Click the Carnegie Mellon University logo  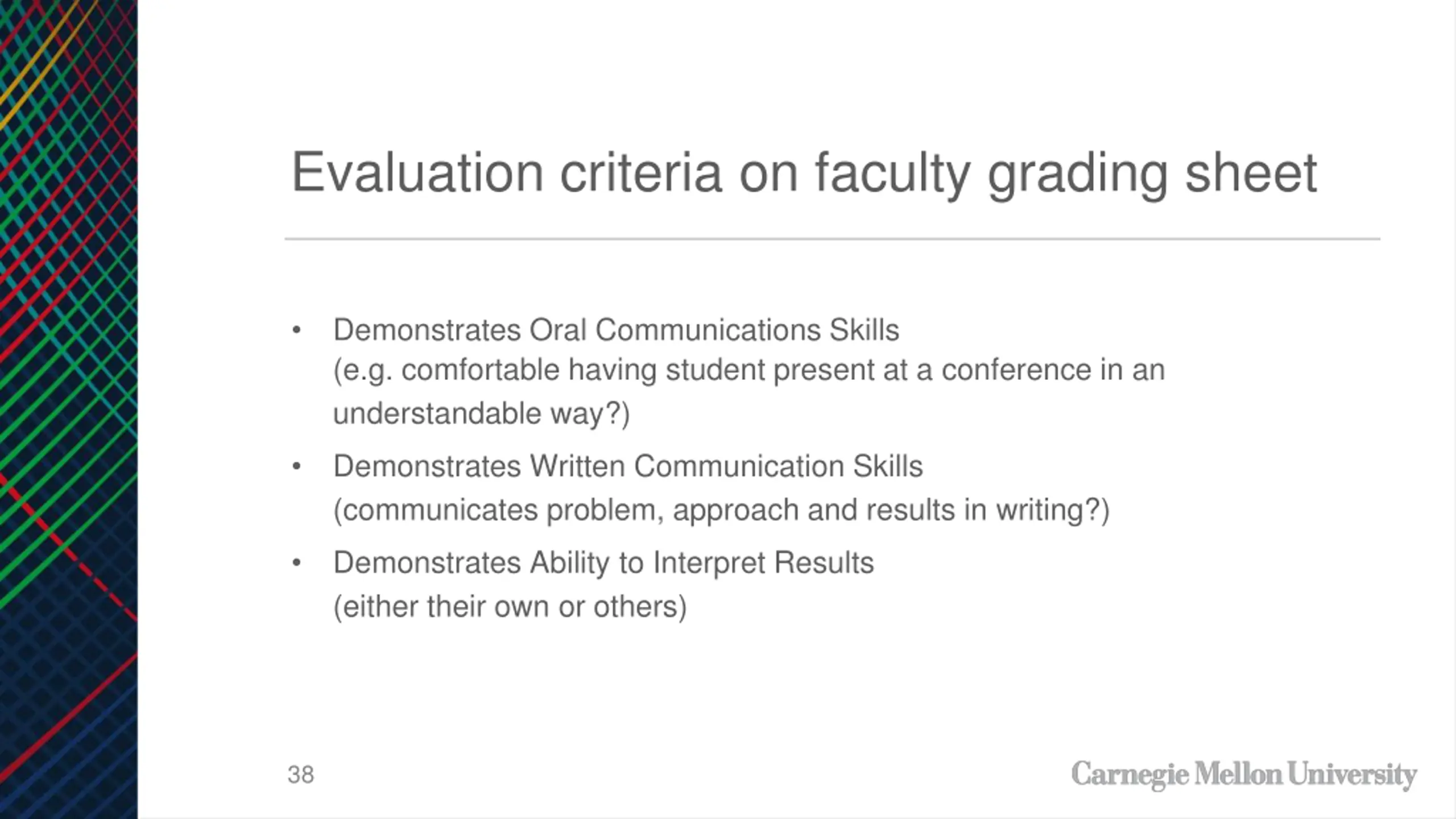tap(1244, 775)
